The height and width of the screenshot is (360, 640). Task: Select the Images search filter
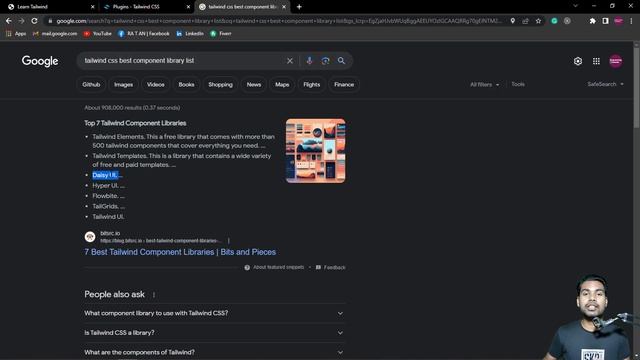click(x=123, y=84)
